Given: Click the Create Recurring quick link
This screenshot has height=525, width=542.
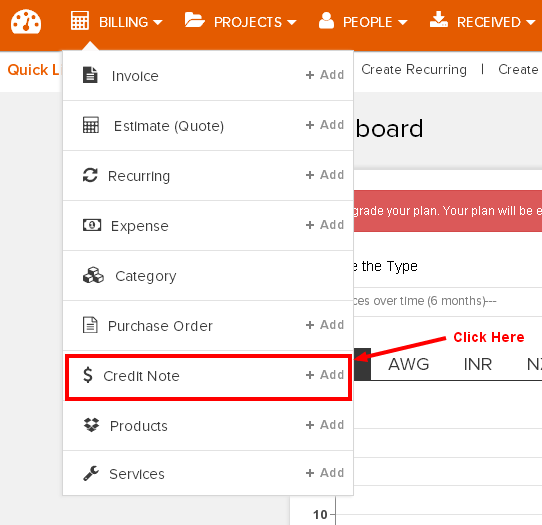Looking at the screenshot, I should pyautogui.click(x=414, y=69).
